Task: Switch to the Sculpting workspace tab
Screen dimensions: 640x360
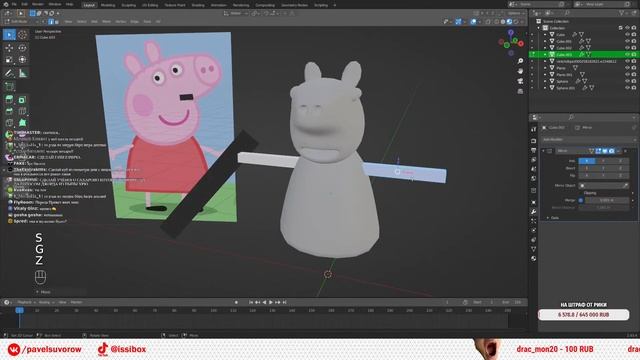Action: (x=129, y=5)
